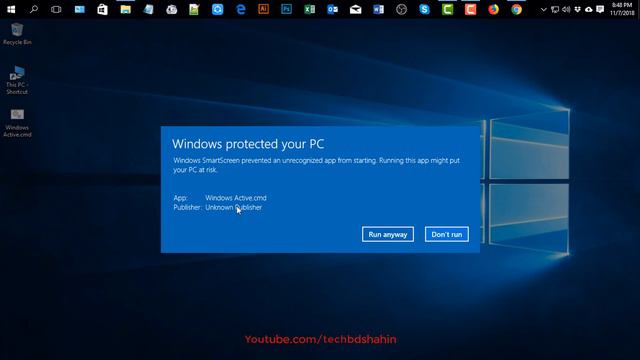Launch Firefox from the taskbar
The height and width of the screenshot is (360, 640).
click(493, 9)
